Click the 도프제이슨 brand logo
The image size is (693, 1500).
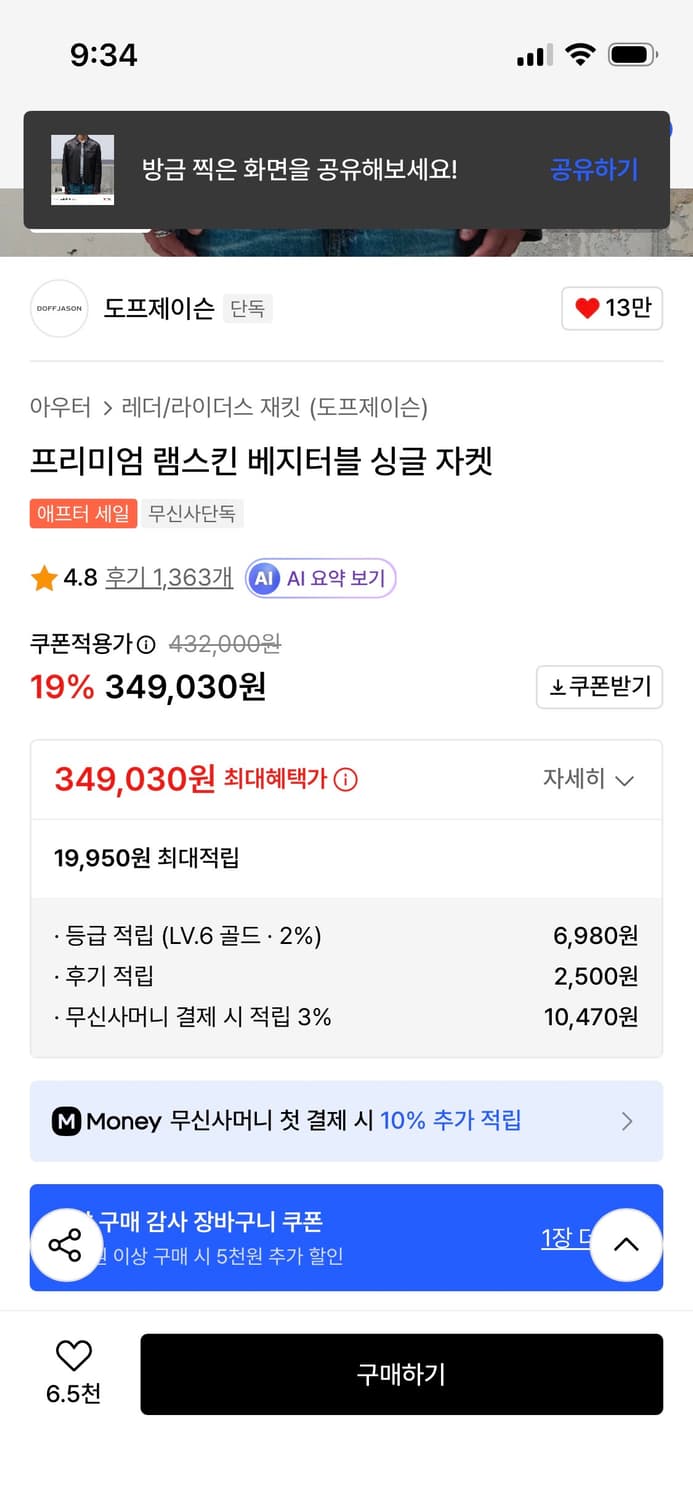coord(58,309)
